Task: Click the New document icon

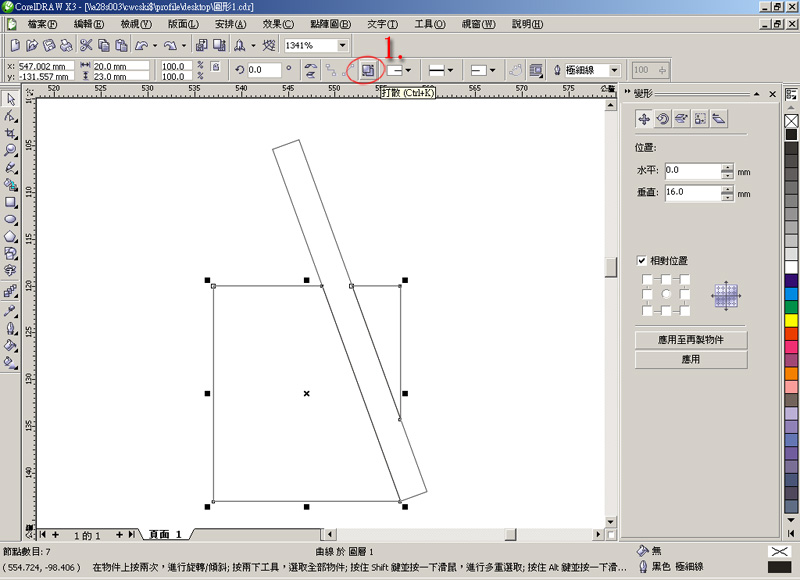Action: [15, 45]
